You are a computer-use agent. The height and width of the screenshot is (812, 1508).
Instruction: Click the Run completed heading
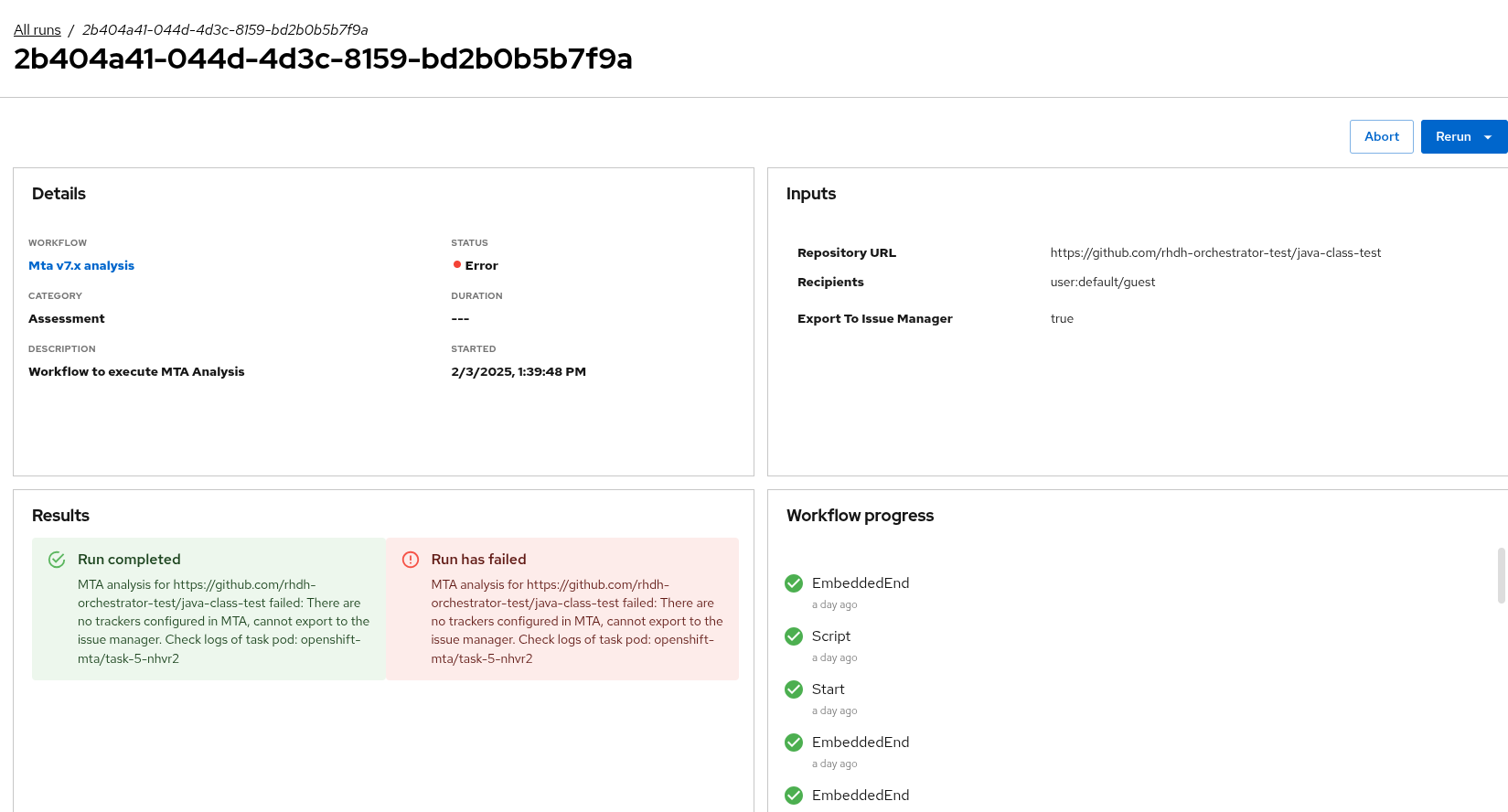point(129,560)
